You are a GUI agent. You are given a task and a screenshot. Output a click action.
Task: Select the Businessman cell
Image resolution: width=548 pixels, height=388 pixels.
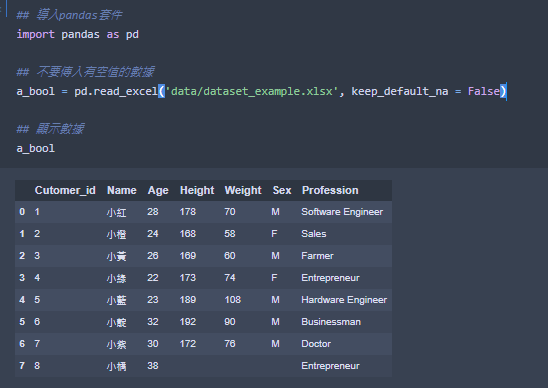tap(331, 322)
